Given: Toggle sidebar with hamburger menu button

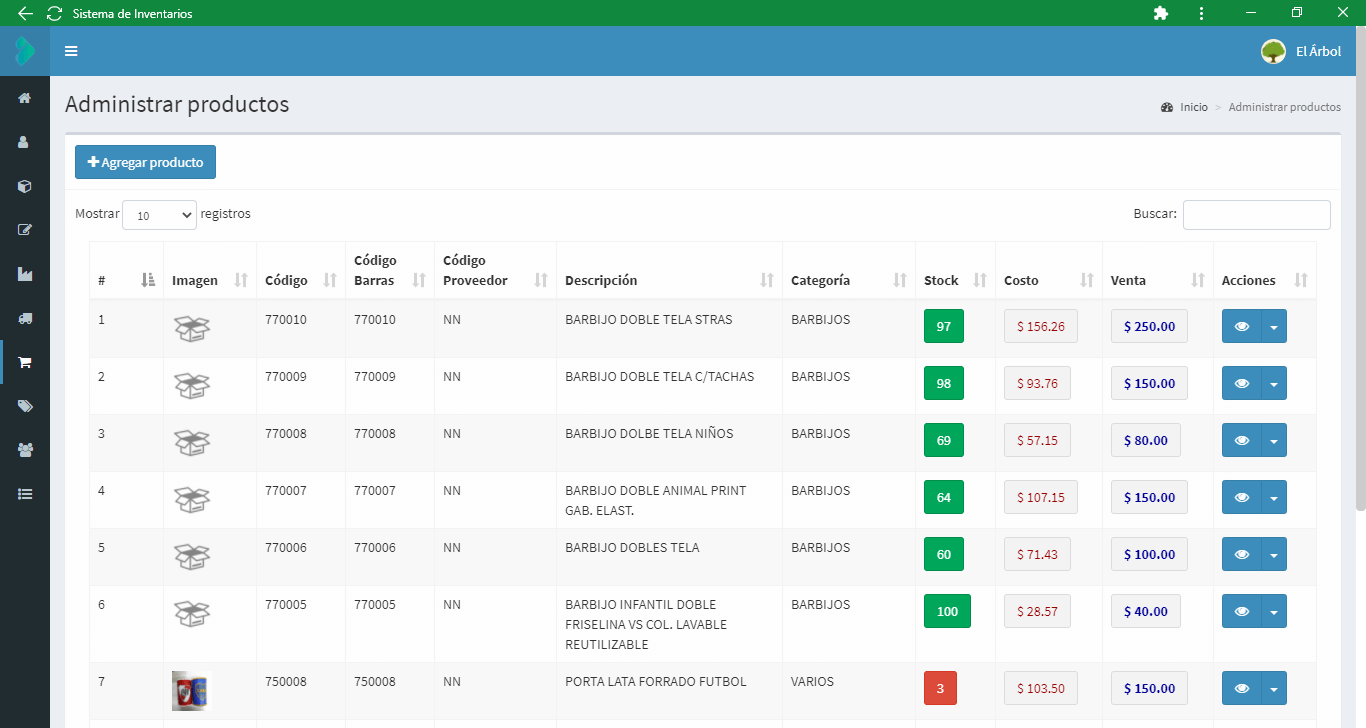Looking at the screenshot, I should tap(71, 51).
